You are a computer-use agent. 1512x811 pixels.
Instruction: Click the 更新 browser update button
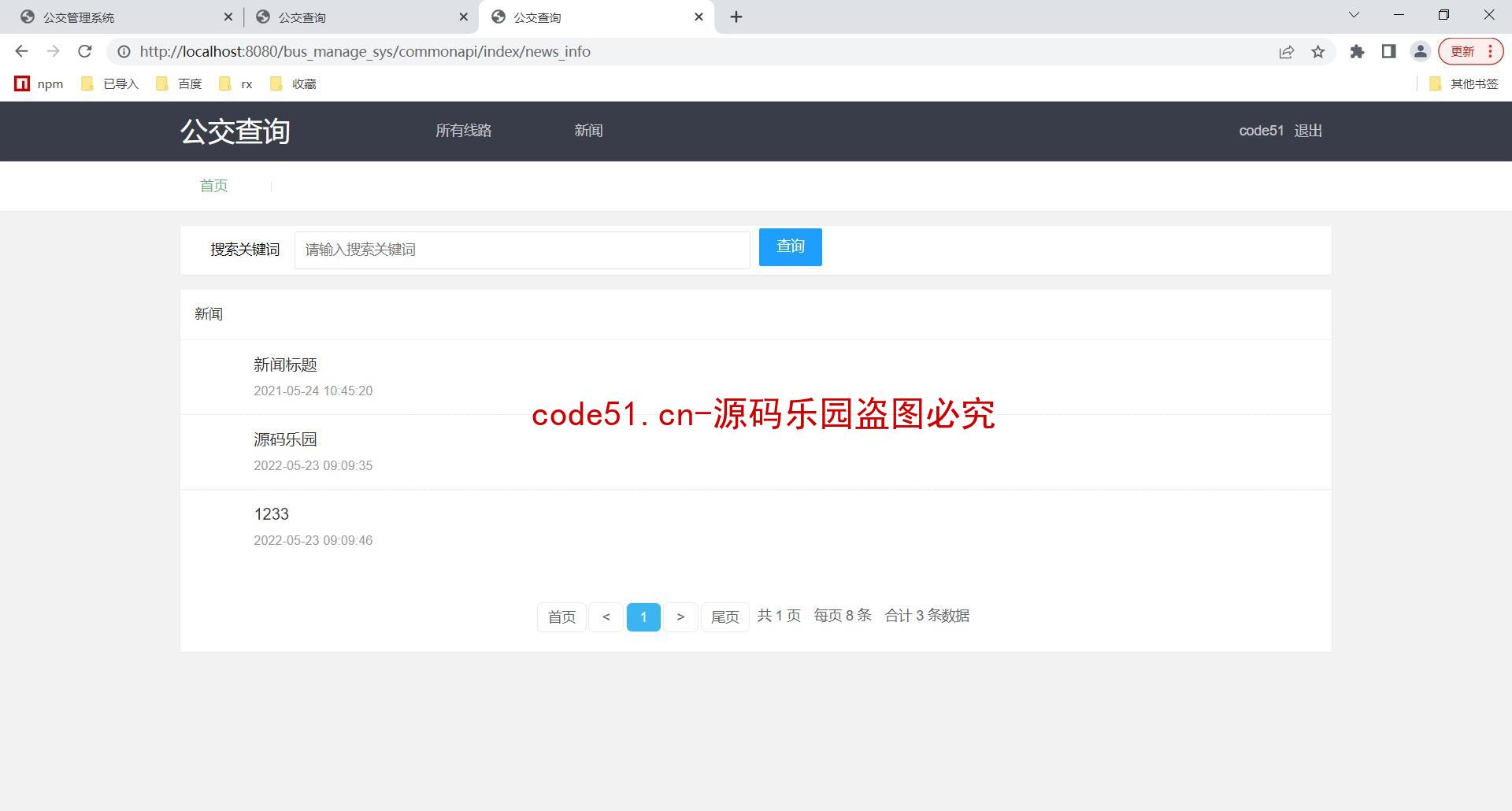coord(1462,52)
